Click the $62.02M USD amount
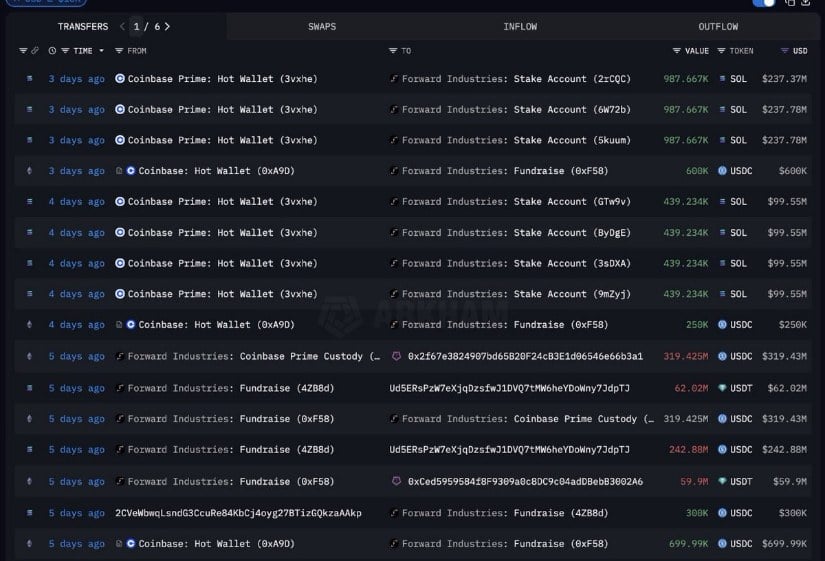The image size is (825, 561). tap(787, 388)
